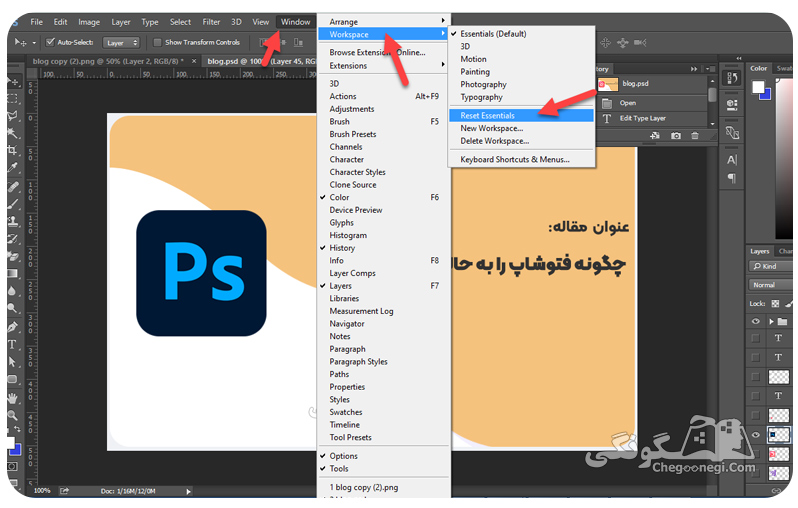This screenshot has width=798, height=508.
Task: Expand the Arrange submenu
Action: click(384, 22)
